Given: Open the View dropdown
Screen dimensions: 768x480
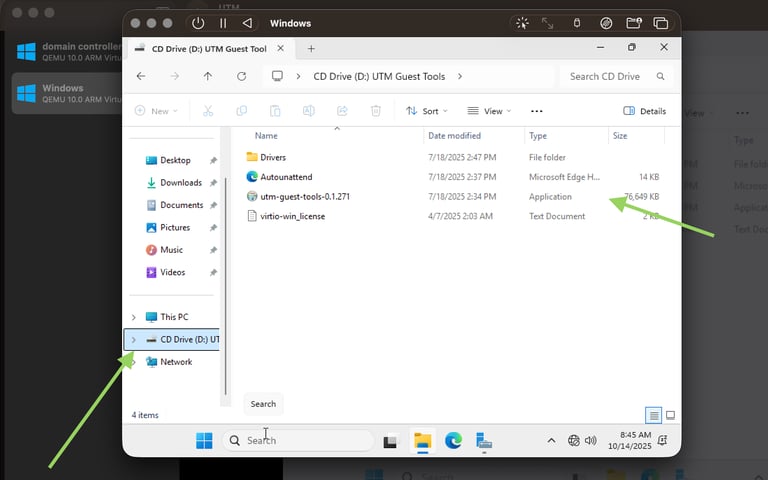Looking at the screenshot, I should point(489,111).
